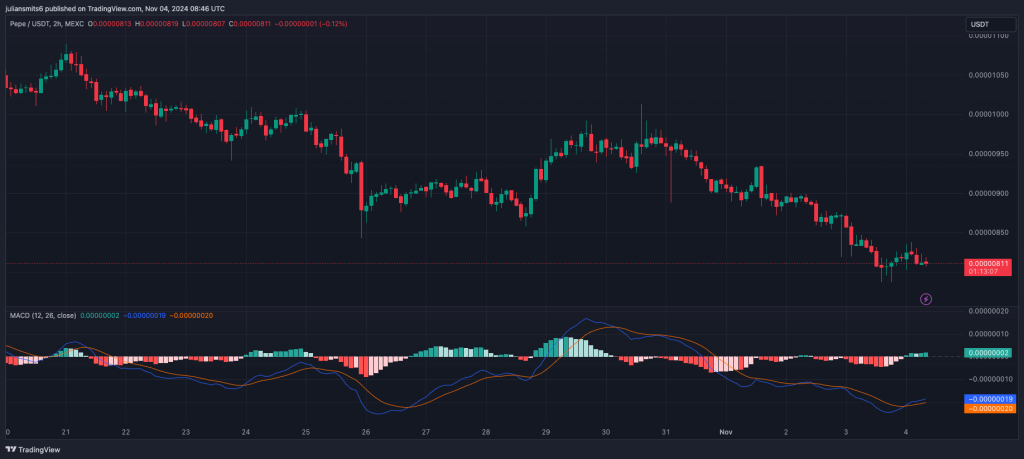
Task: Click the 0.00001050 price scale label
Action: (990, 75)
